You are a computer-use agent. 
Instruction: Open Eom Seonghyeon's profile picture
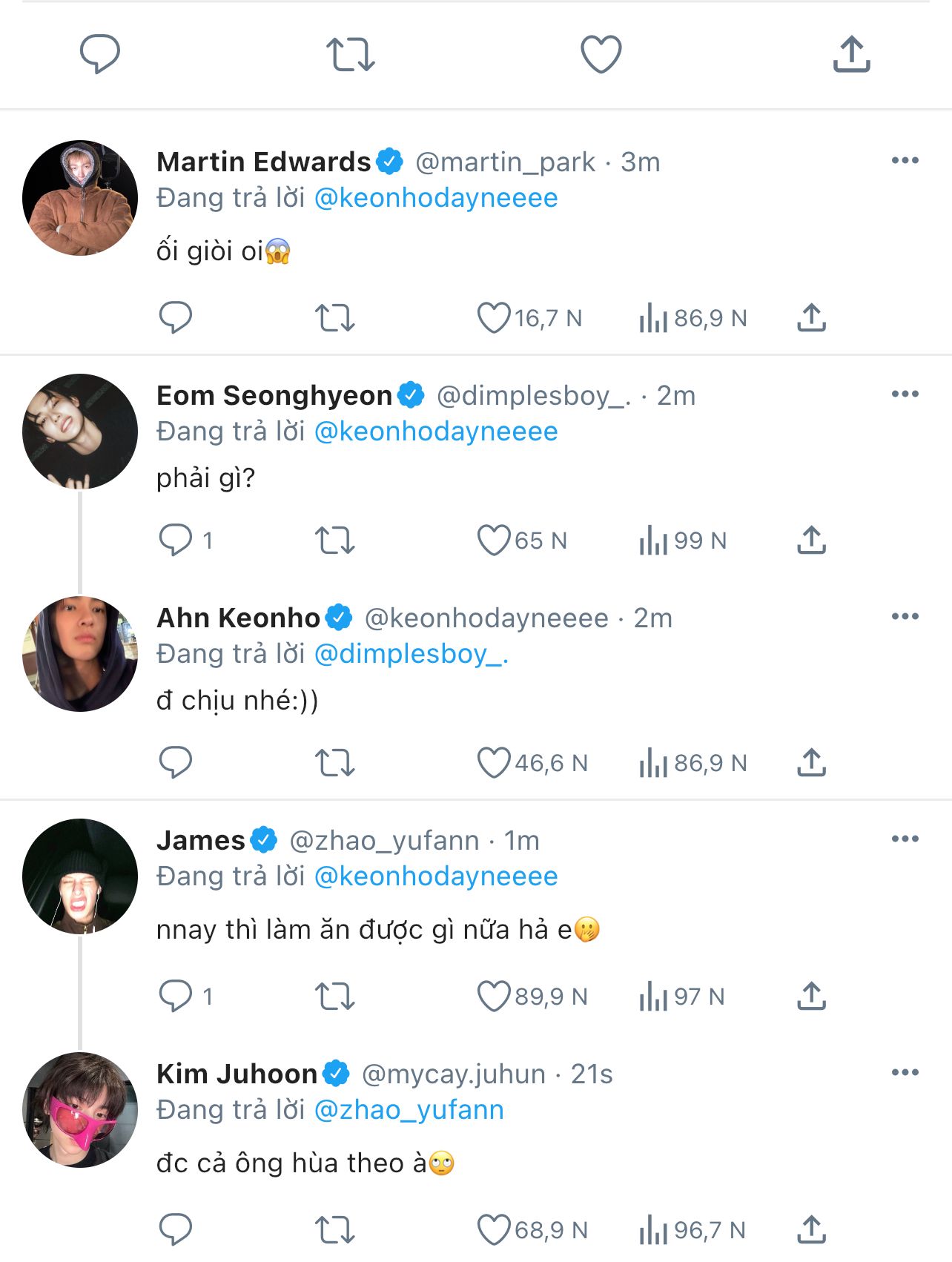point(80,432)
